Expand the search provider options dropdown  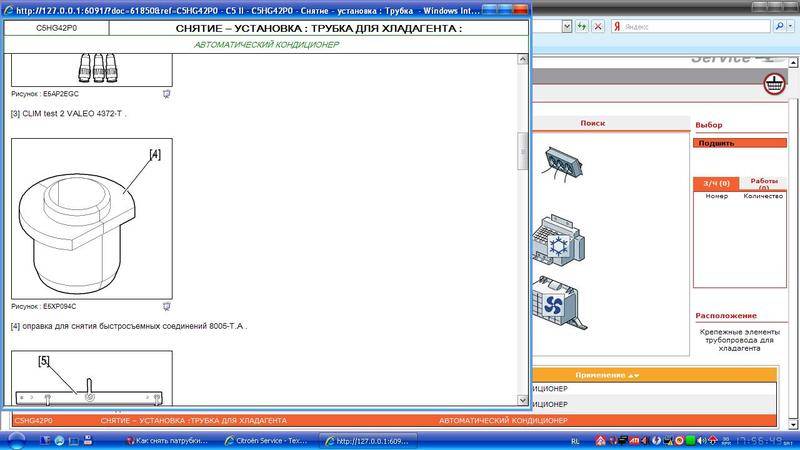click(793, 27)
